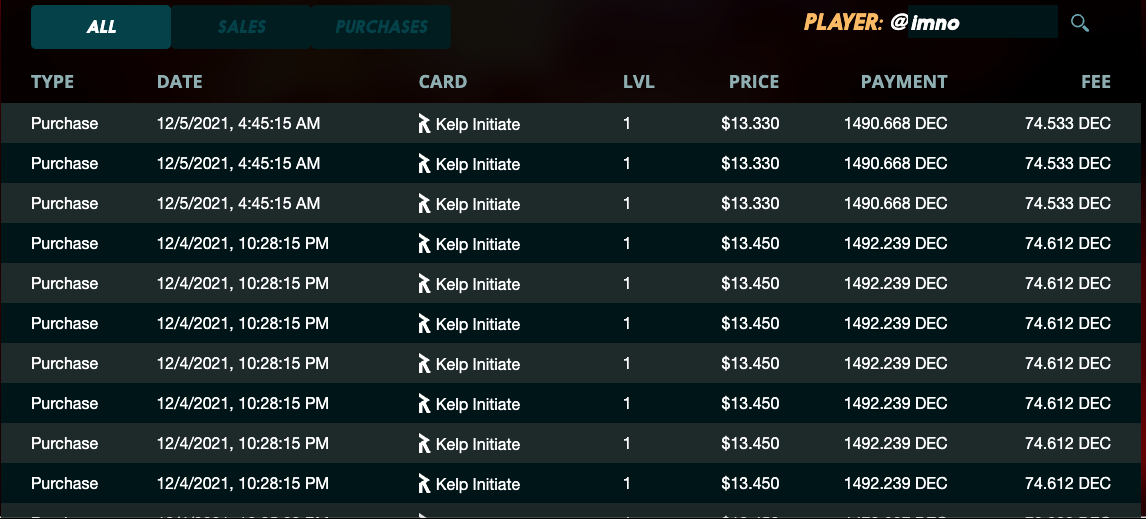Click the player search magnifier icon
Viewport: 1146px width, 519px height.
(1079, 23)
